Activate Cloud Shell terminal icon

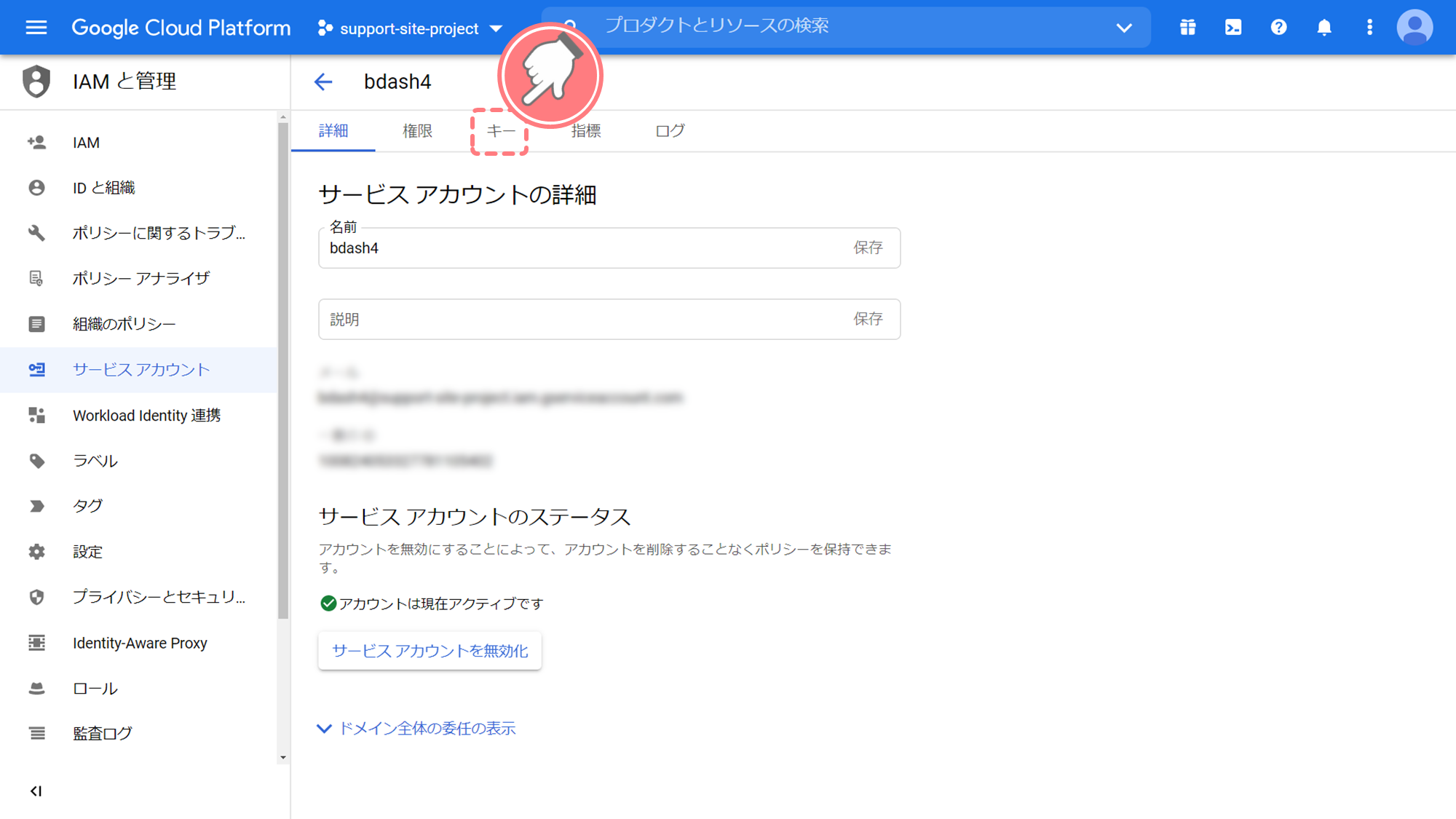click(1233, 28)
